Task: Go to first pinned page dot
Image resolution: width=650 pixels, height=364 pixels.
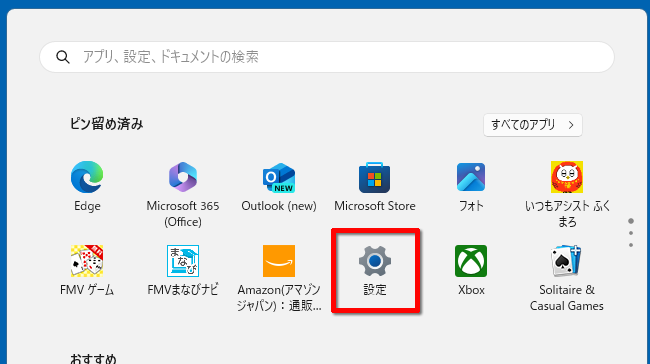Action: coord(631,221)
